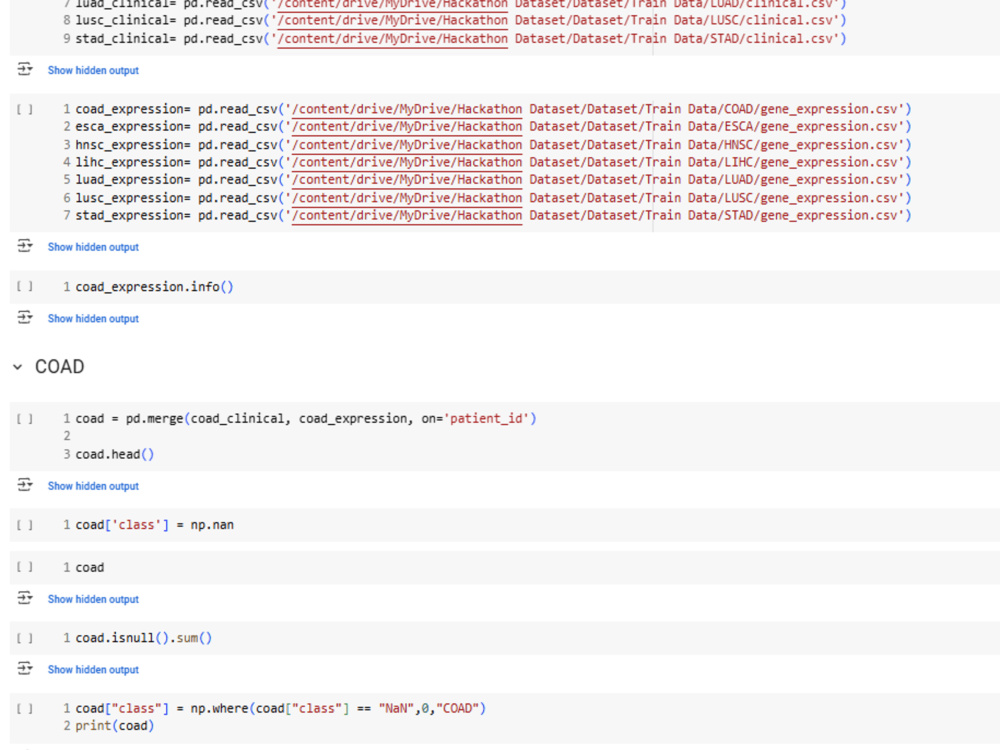Click the np.where code line with "COAD"

coord(281,708)
